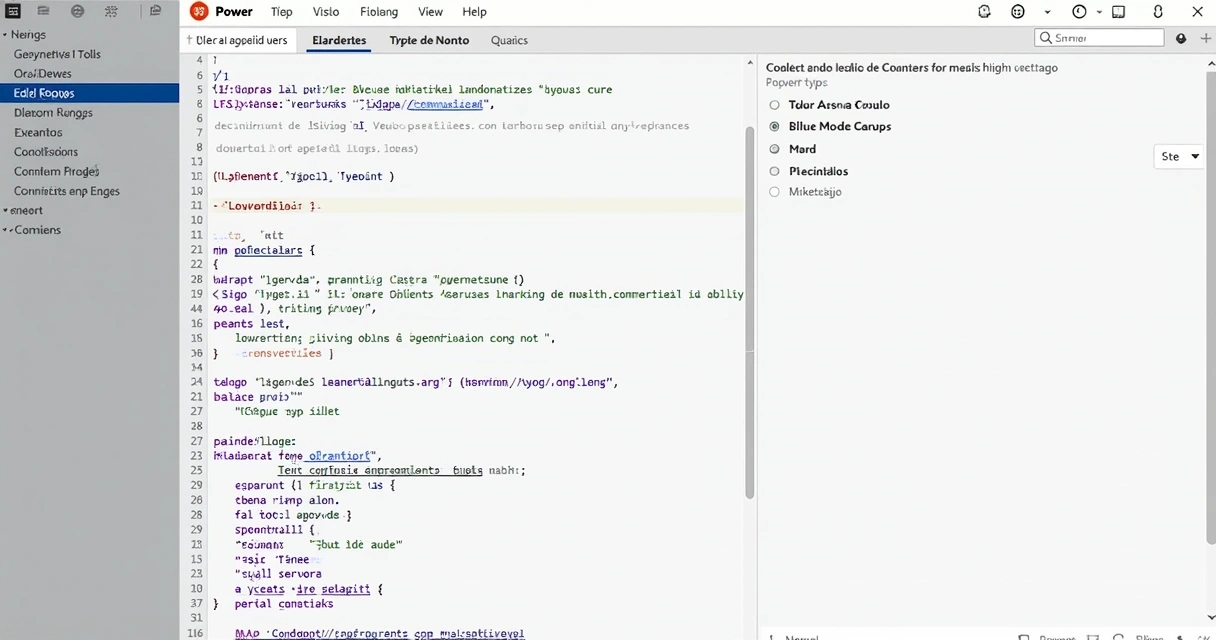This screenshot has height=640, width=1216.
Task: Open the Tiep menu
Action: coord(282,12)
